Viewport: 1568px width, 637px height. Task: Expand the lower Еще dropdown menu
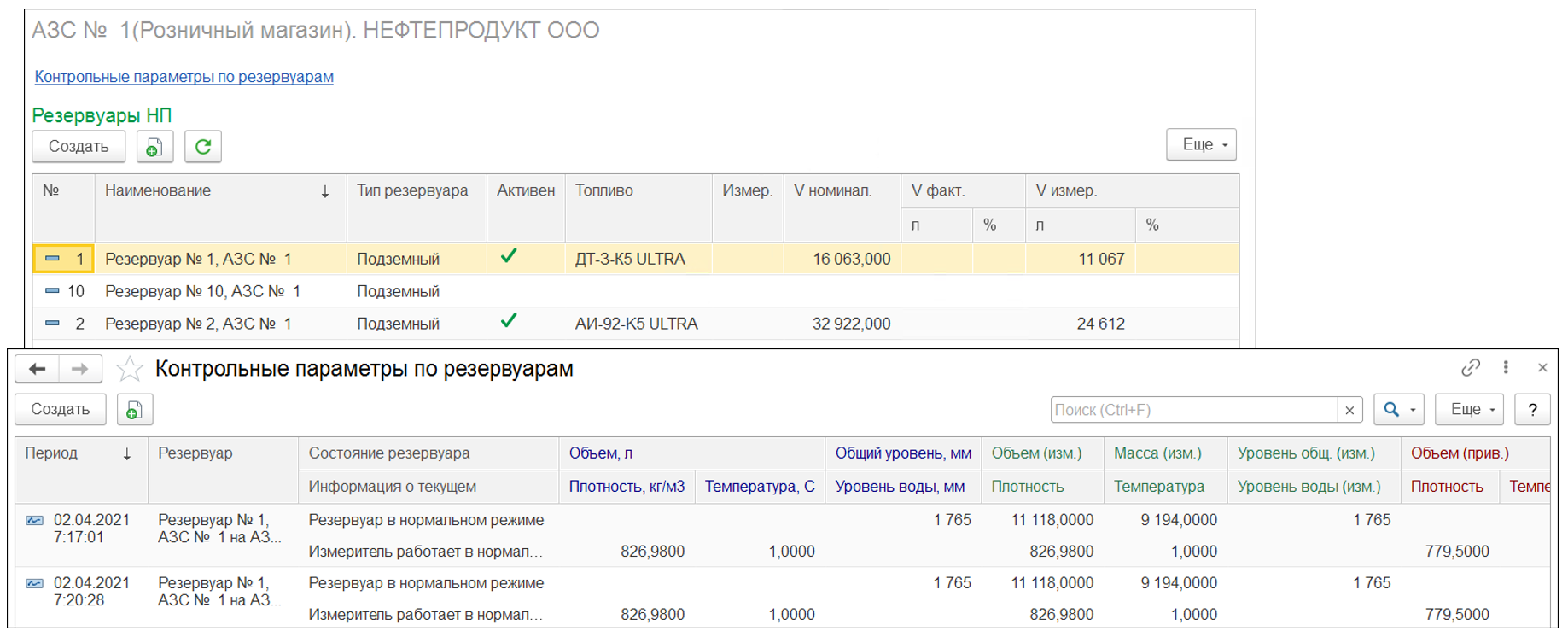pyautogui.click(x=1469, y=410)
